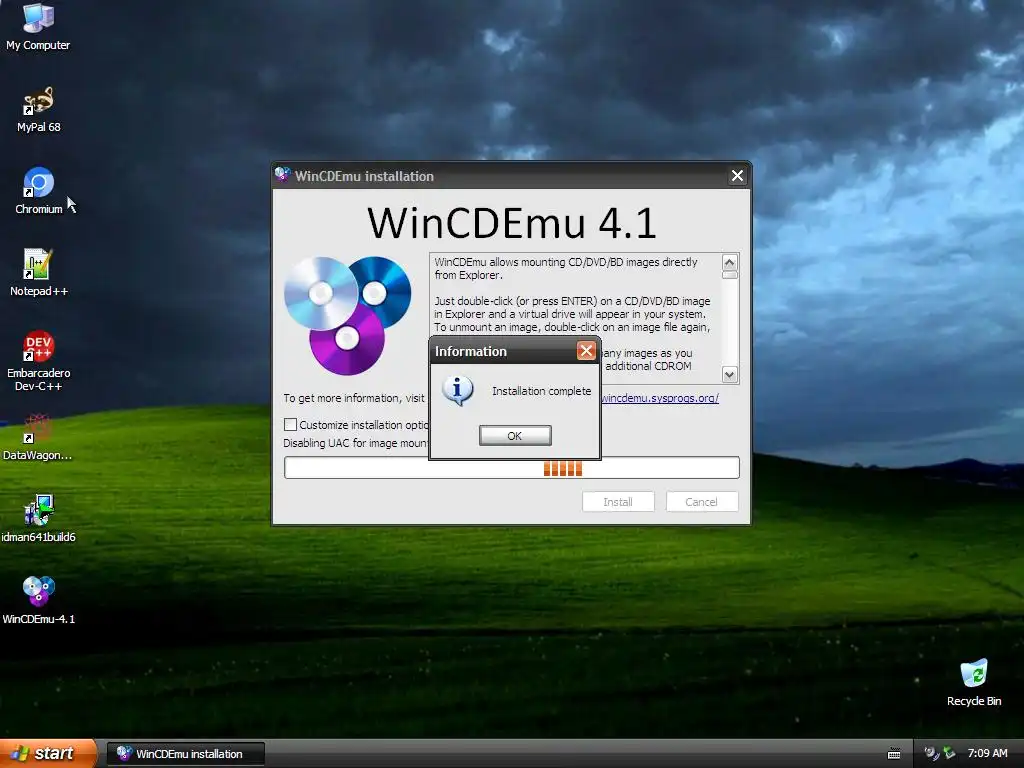Click the installation progress bar
1024x768 pixels.
(511, 468)
